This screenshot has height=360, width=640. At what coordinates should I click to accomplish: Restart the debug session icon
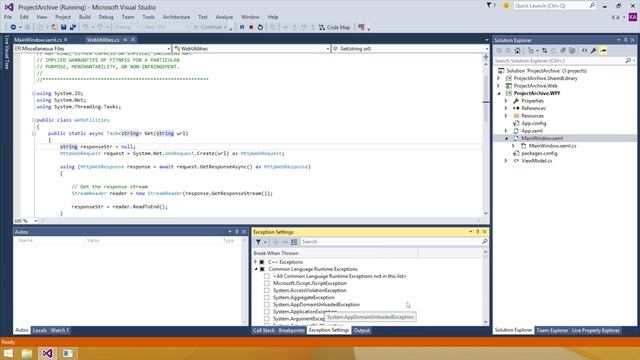[260, 27]
